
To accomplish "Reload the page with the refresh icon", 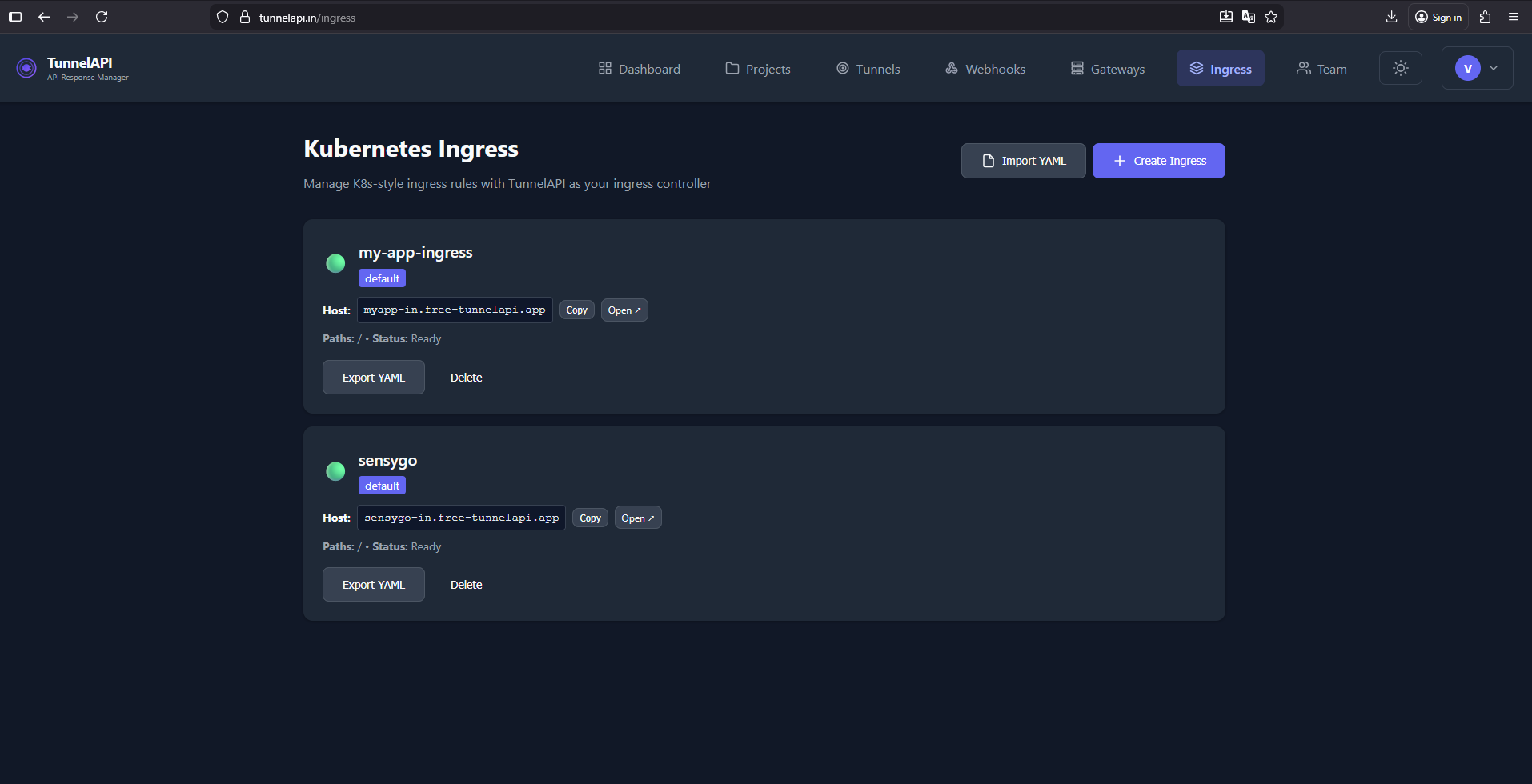I will pos(102,17).
